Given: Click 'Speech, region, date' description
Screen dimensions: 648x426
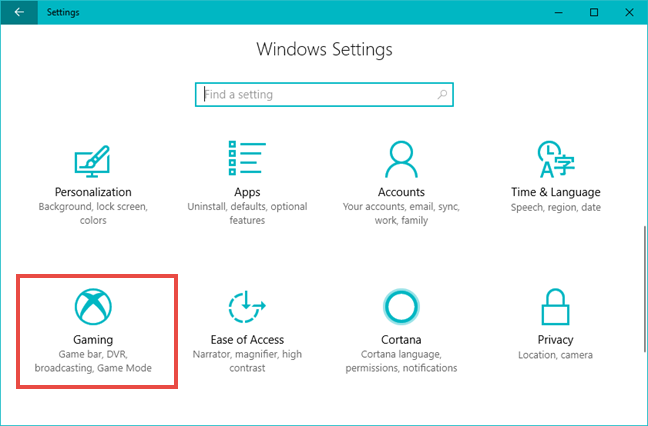Looking at the screenshot, I should (555, 207).
